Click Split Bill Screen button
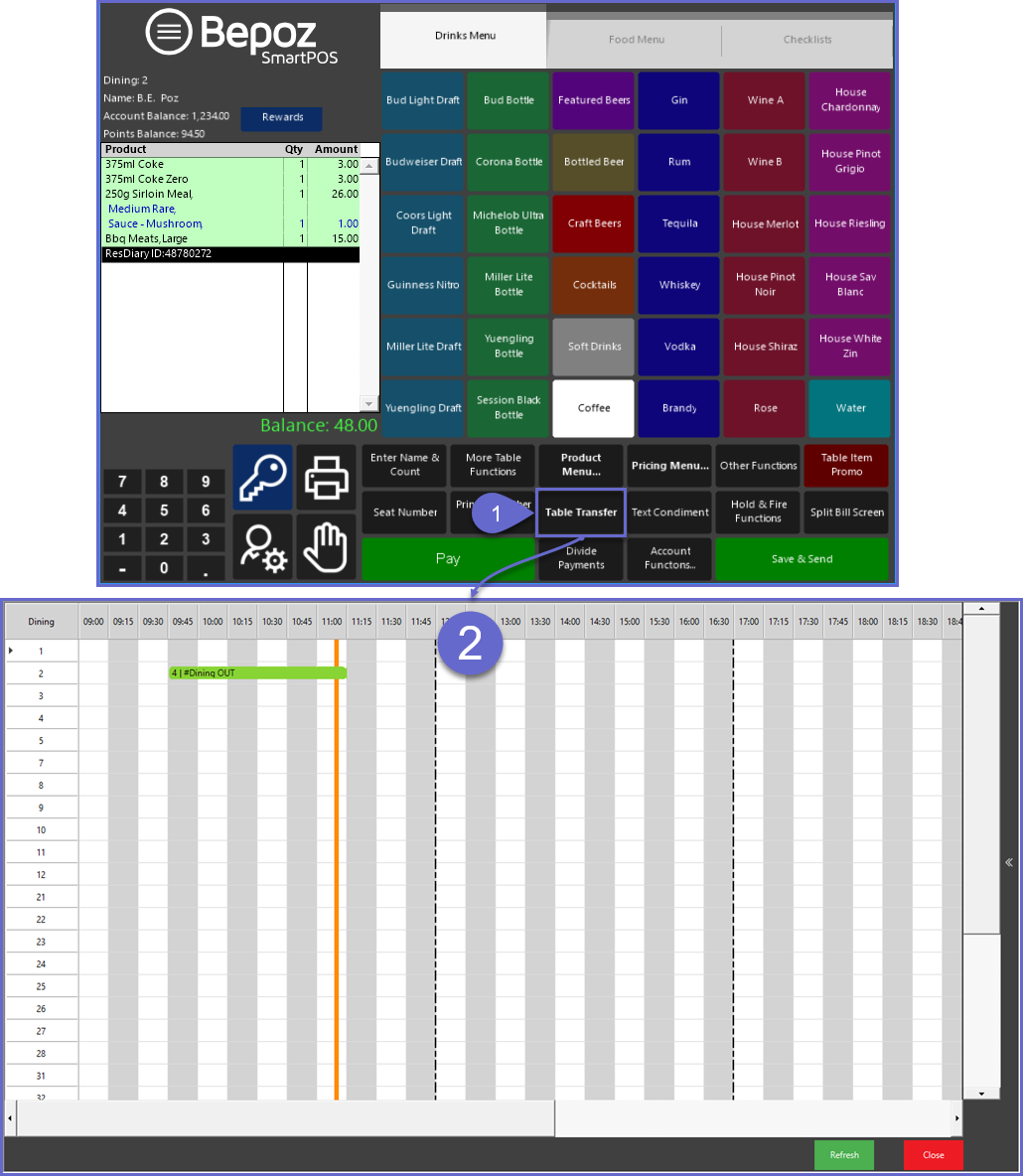Screen dimensions: 1023x1176 point(846,513)
